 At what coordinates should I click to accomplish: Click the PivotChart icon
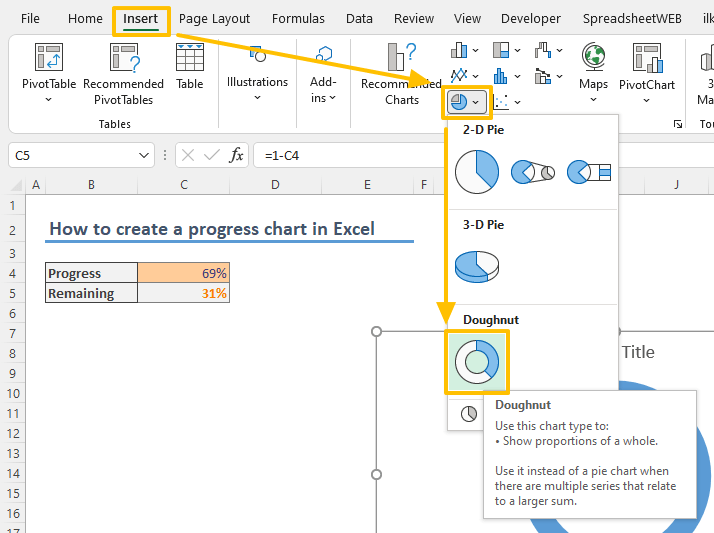(647, 58)
